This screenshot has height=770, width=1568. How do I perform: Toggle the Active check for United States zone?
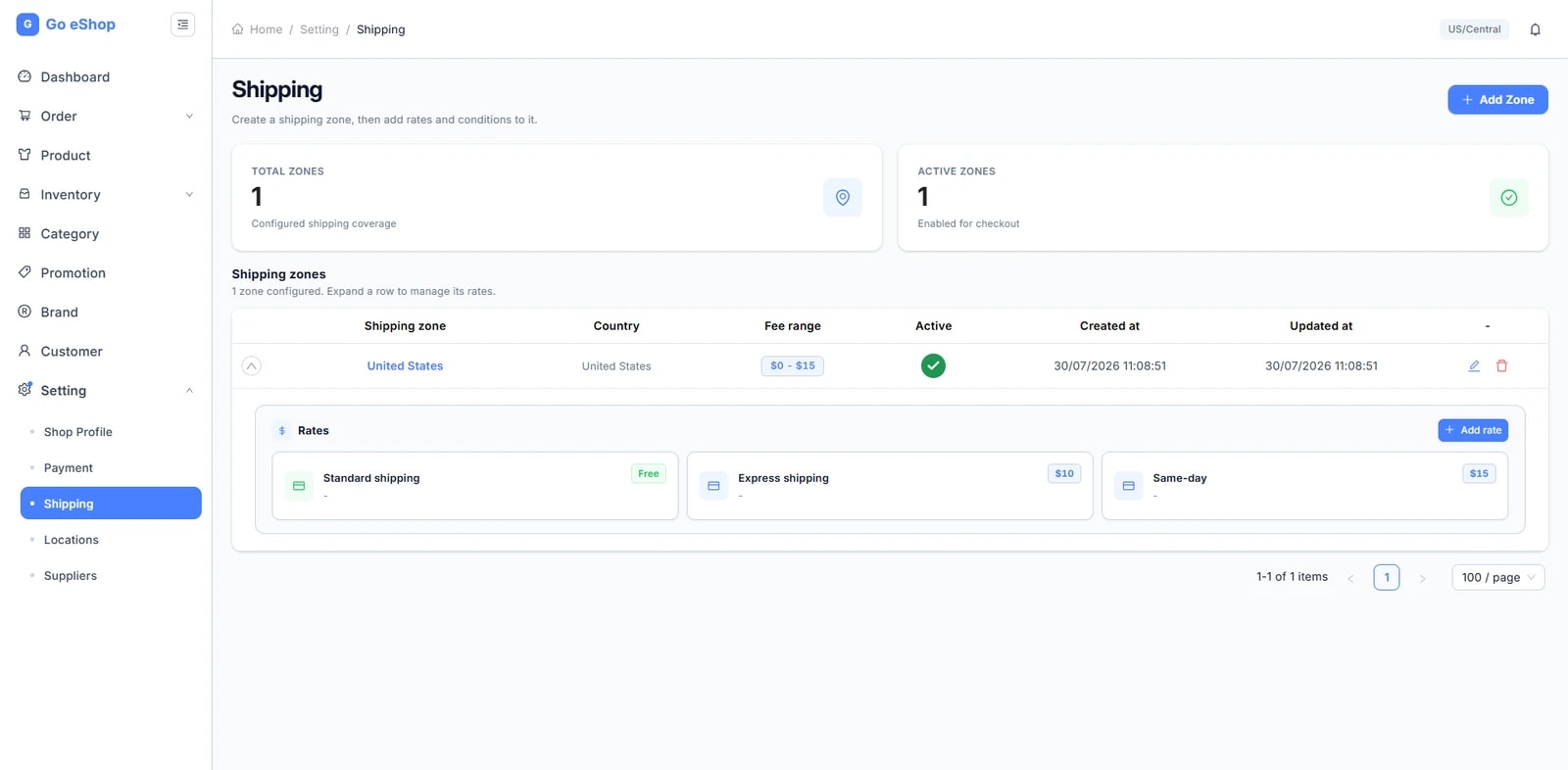click(933, 366)
